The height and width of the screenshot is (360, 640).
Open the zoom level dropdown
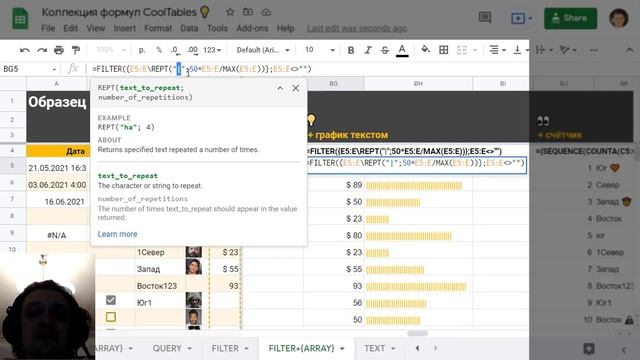(x=111, y=50)
